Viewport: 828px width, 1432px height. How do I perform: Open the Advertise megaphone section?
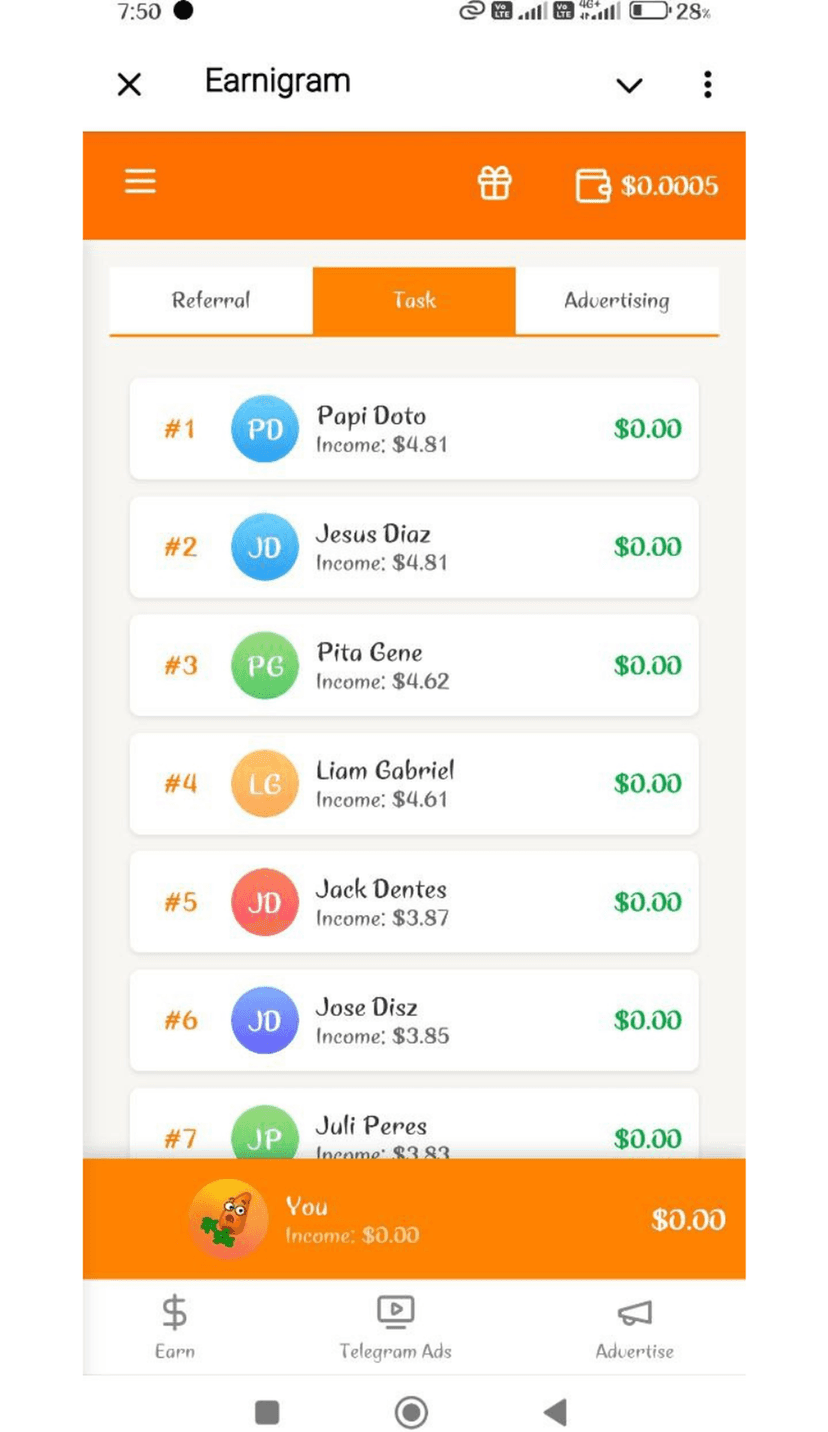point(635,1327)
